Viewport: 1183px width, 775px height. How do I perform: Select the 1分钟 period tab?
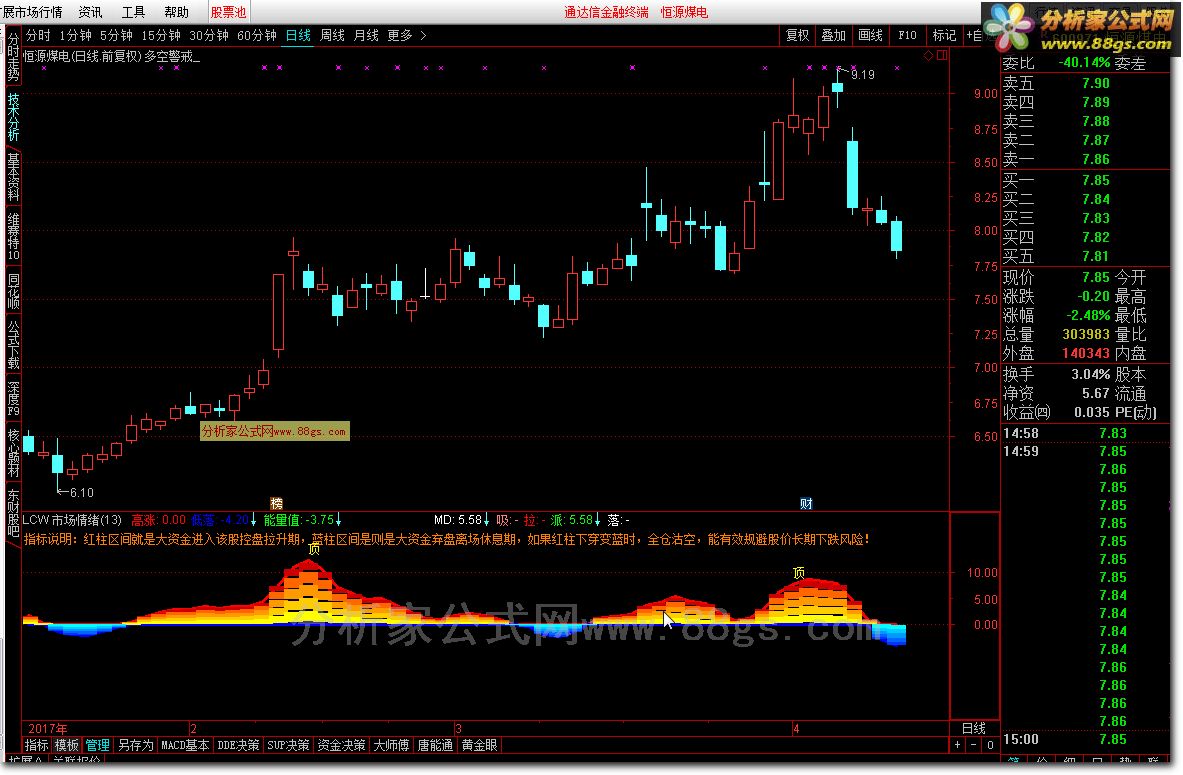pos(75,35)
